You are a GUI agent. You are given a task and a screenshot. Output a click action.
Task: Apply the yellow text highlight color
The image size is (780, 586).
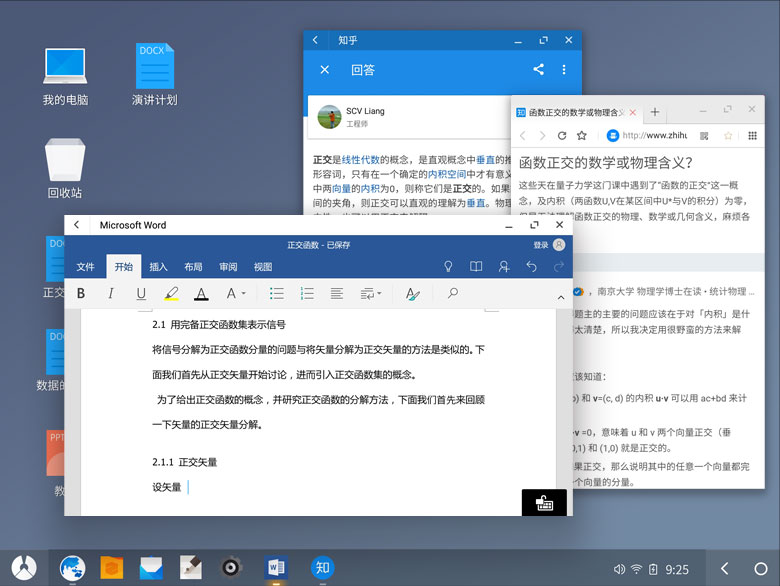[x=171, y=294]
